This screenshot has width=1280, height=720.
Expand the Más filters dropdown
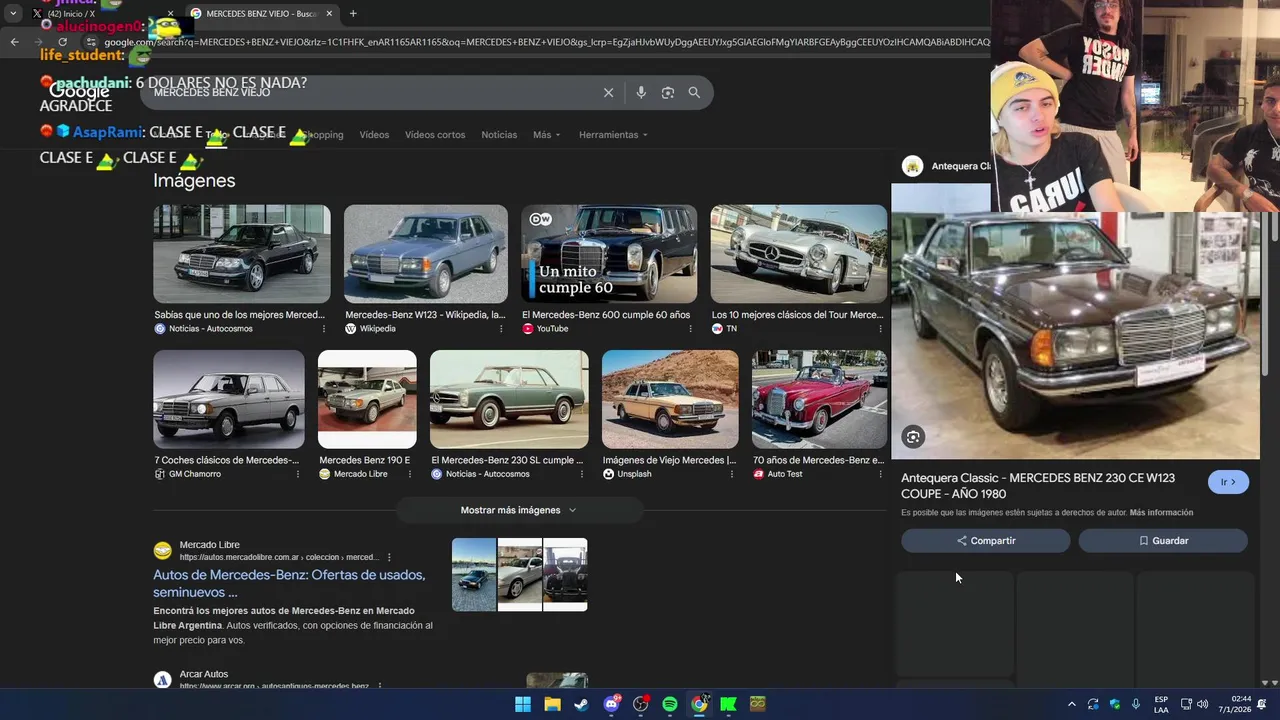point(547,135)
